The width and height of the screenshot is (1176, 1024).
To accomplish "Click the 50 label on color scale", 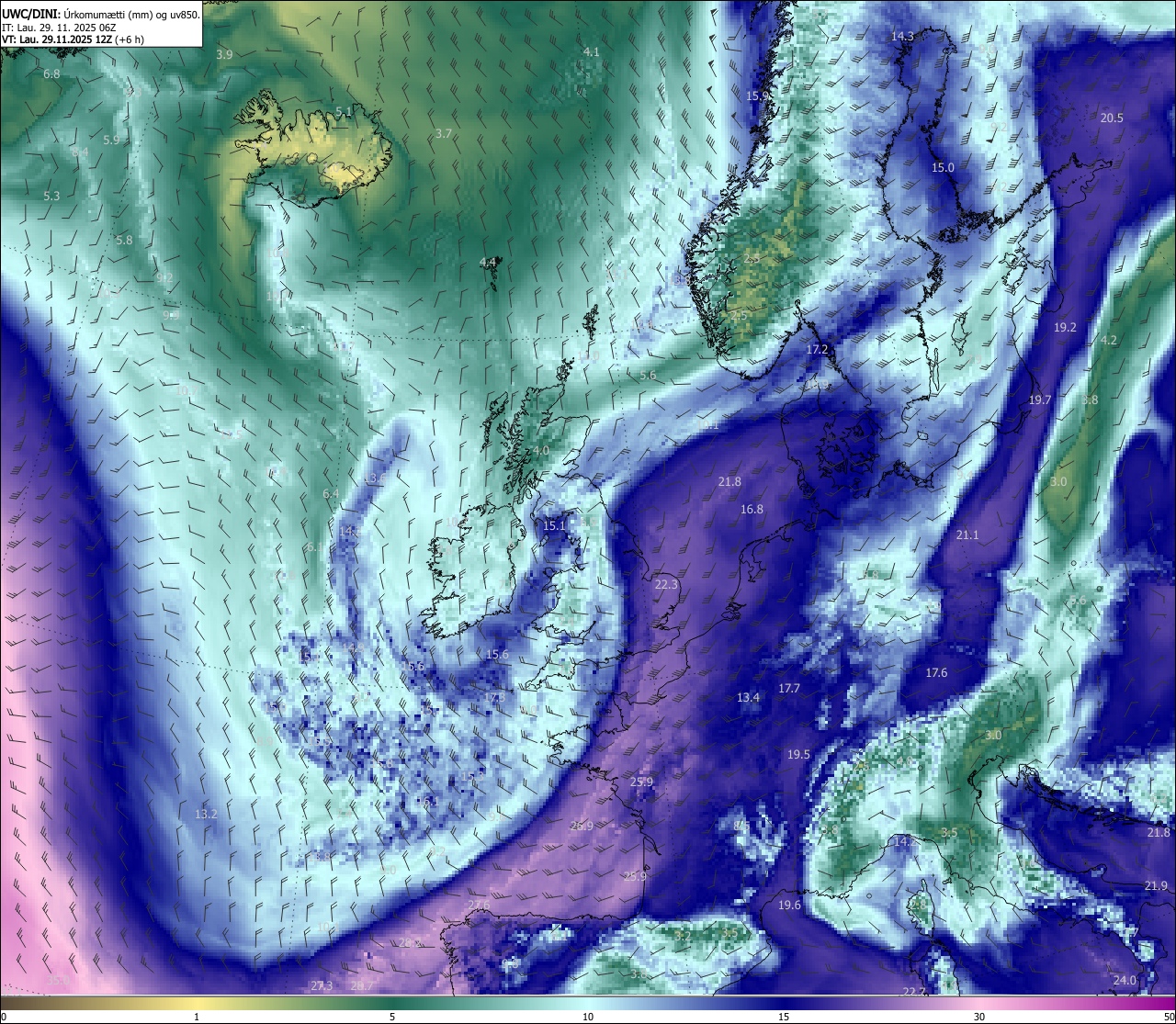I will click(x=1169, y=1017).
